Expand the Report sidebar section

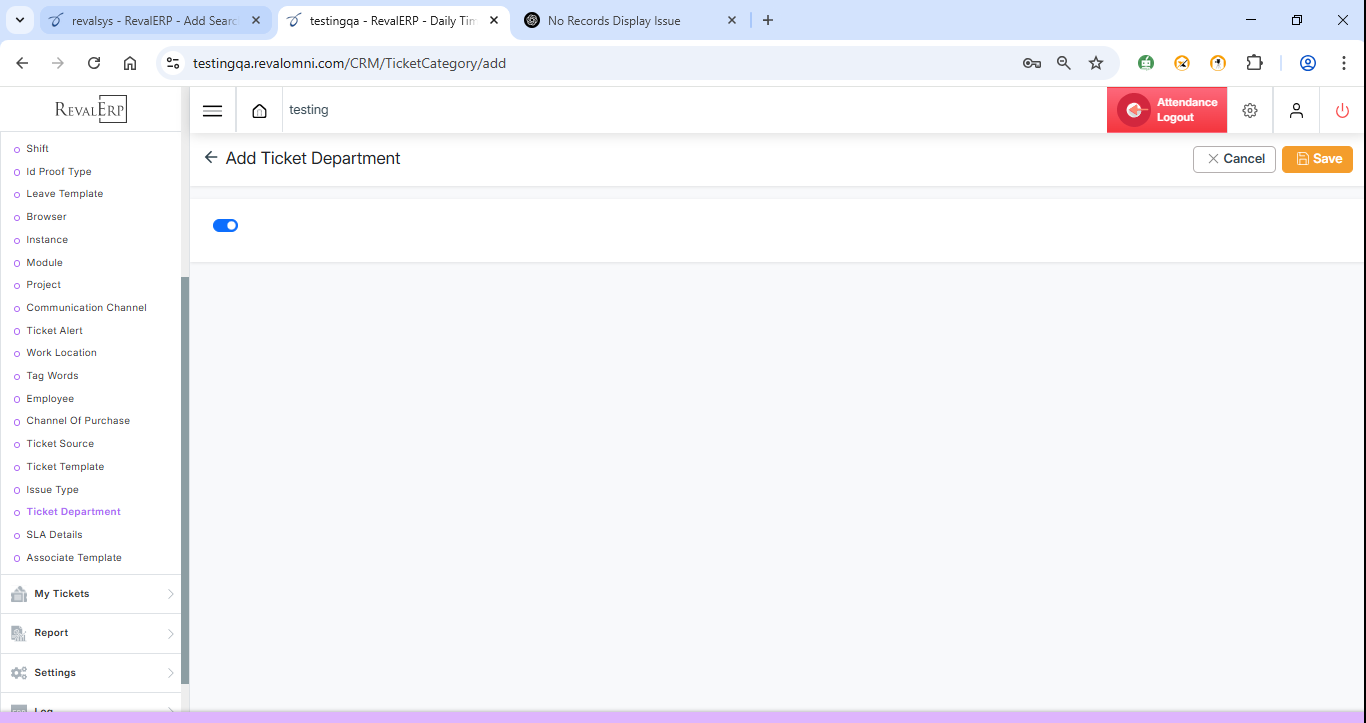[x=90, y=633]
